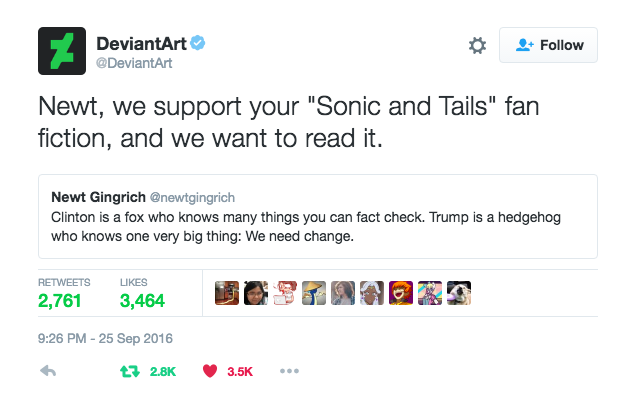Click the white-haired character avatar
Screen dimensions: 630x407
click(x=371, y=292)
